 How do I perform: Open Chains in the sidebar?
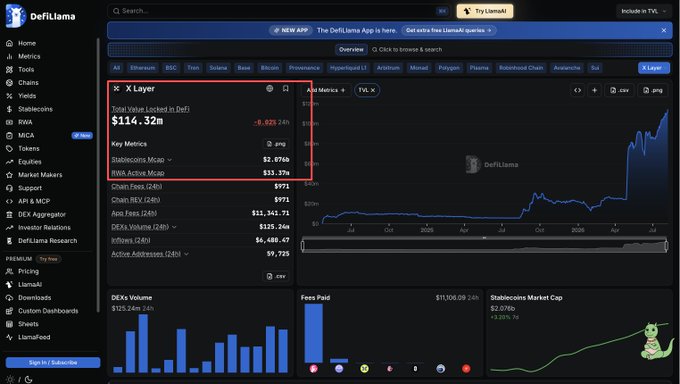[x=23, y=82]
